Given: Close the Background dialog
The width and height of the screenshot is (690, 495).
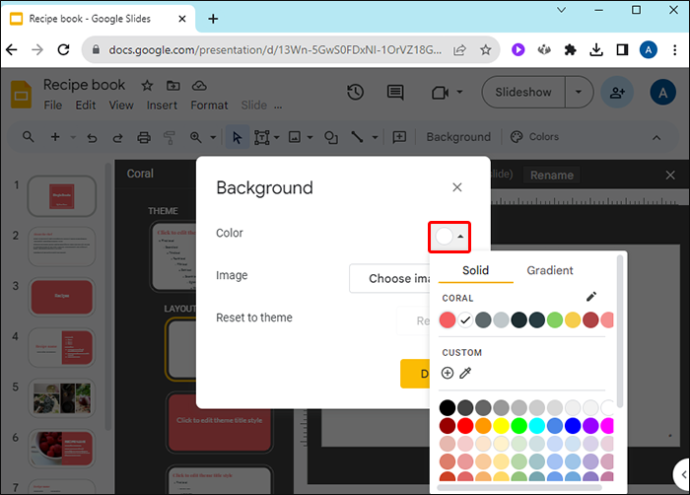Looking at the screenshot, I should coord(457,187).
